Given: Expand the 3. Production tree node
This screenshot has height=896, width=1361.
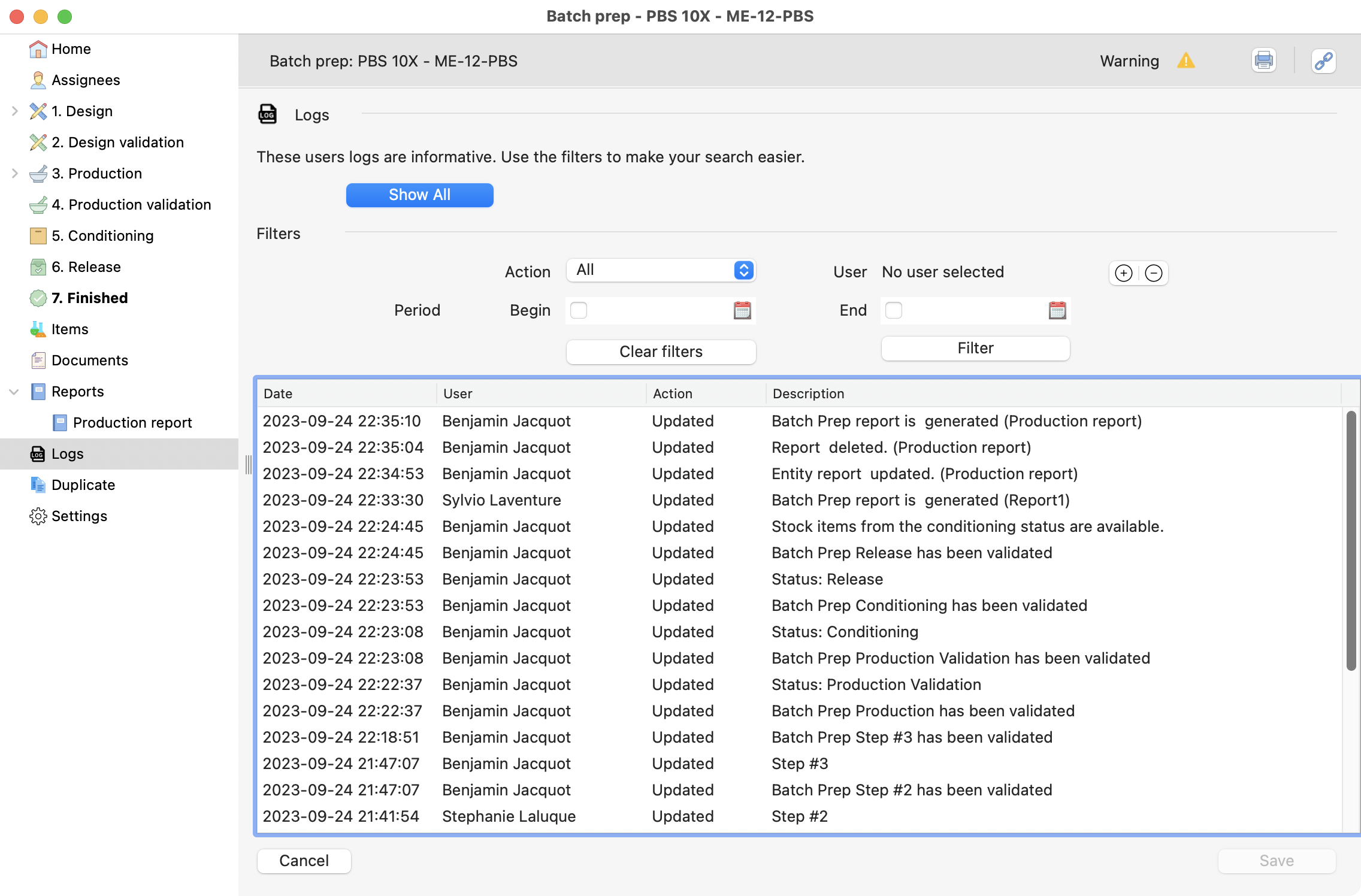Looking at the screenshot, I should 15,174.
